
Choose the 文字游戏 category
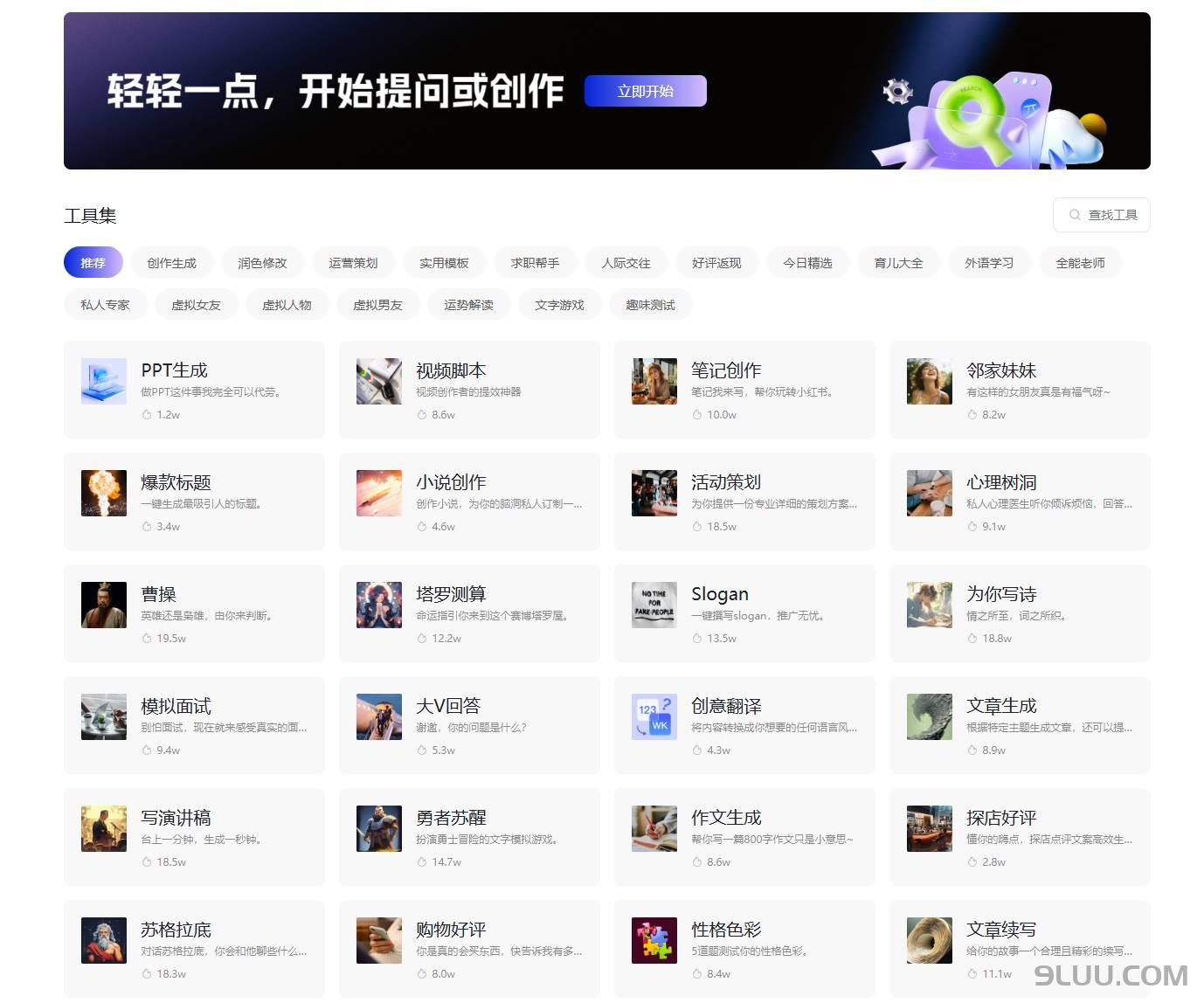click(559, 305)
